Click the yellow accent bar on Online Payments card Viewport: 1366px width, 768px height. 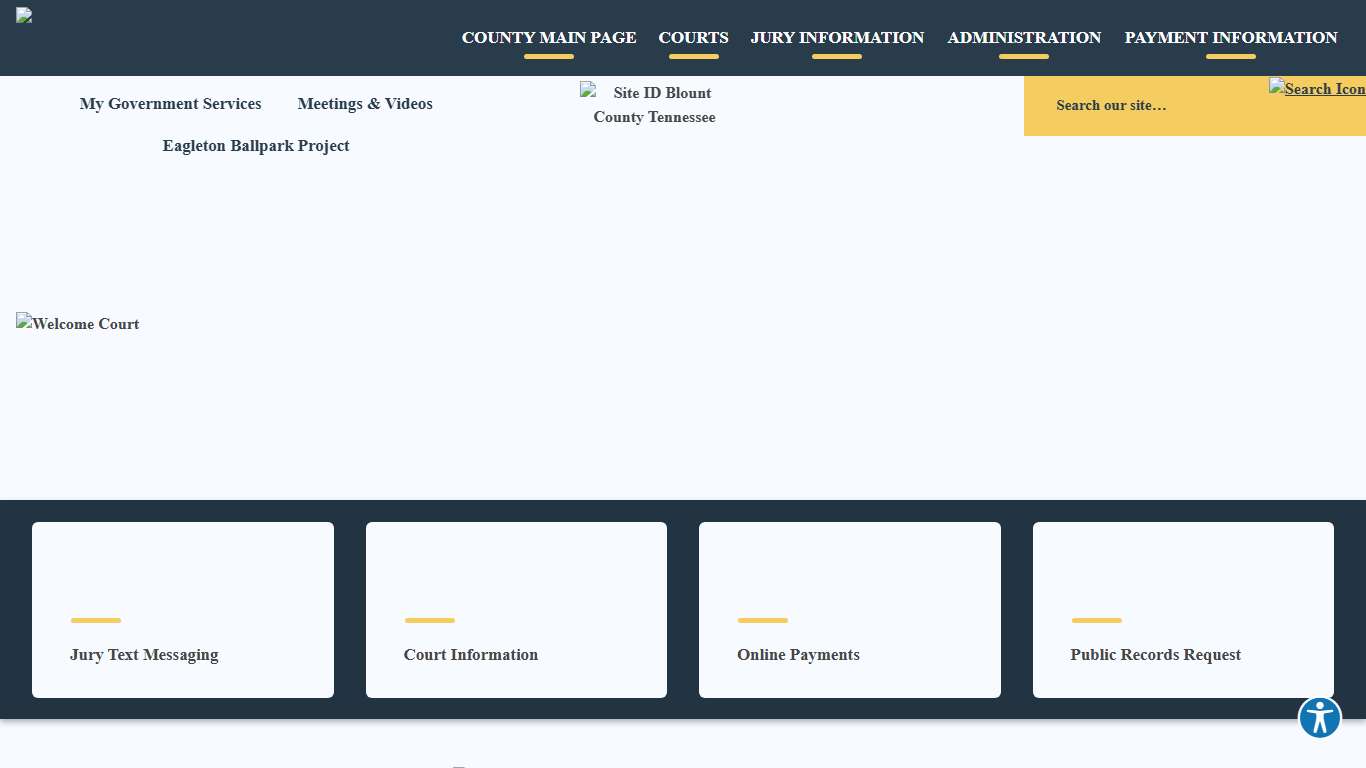click(762, 620)
